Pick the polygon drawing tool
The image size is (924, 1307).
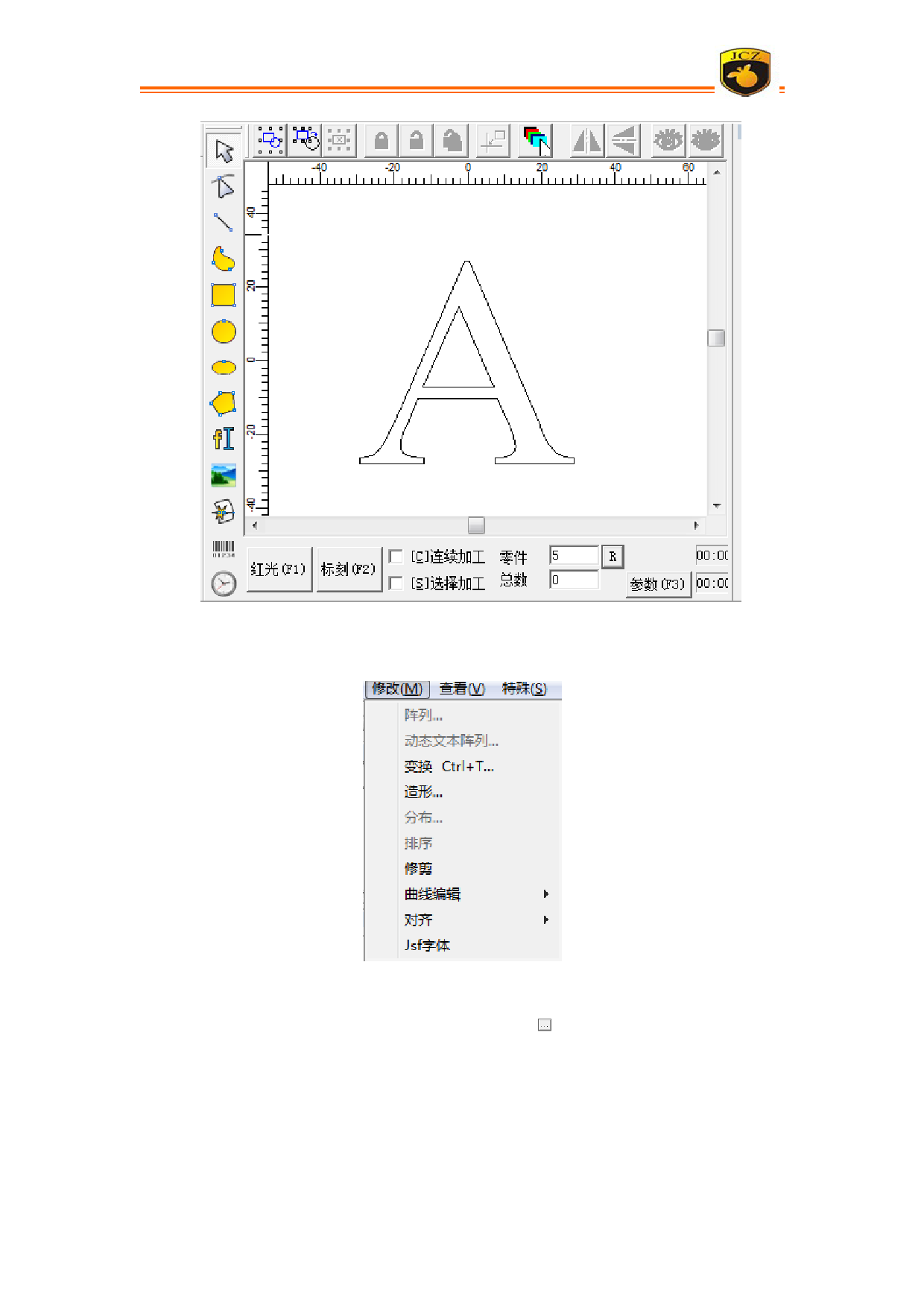[x=224, y=403]
